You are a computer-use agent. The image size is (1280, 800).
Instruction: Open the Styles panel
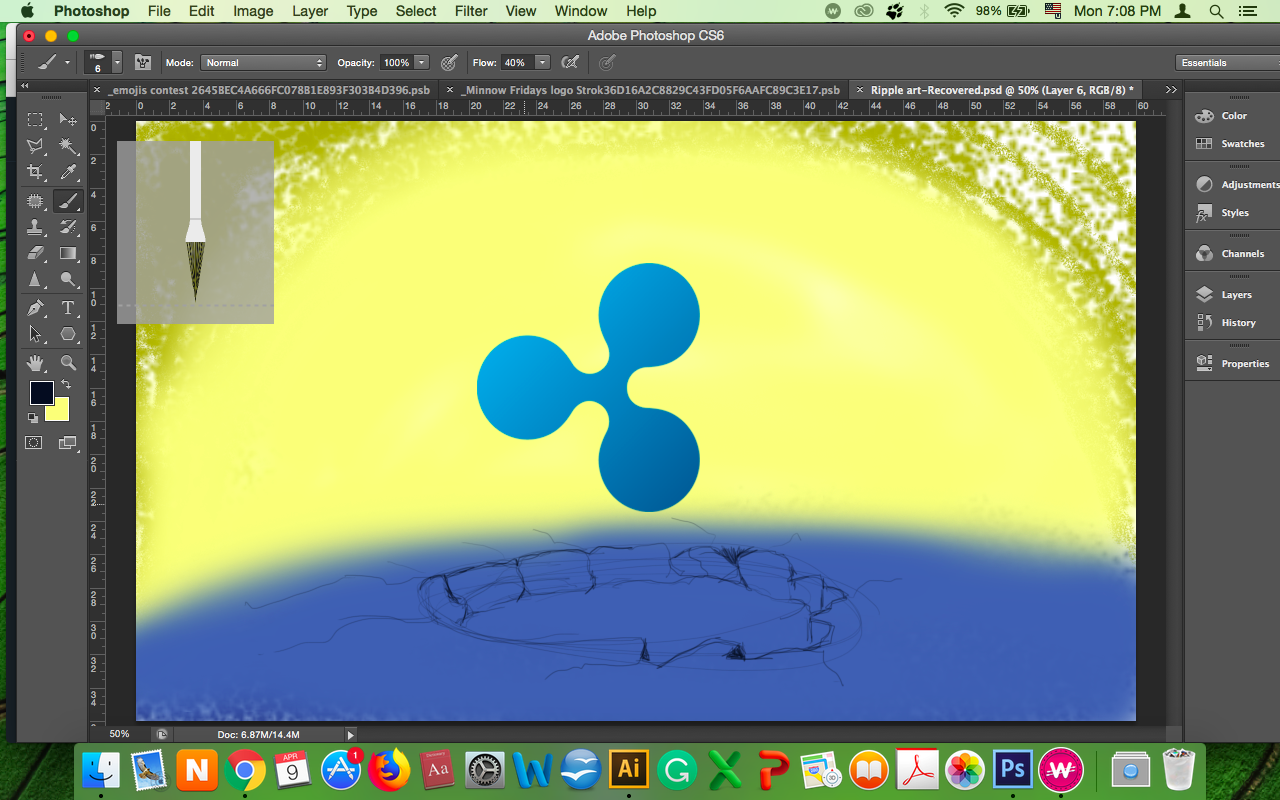tap(1233, 213)
